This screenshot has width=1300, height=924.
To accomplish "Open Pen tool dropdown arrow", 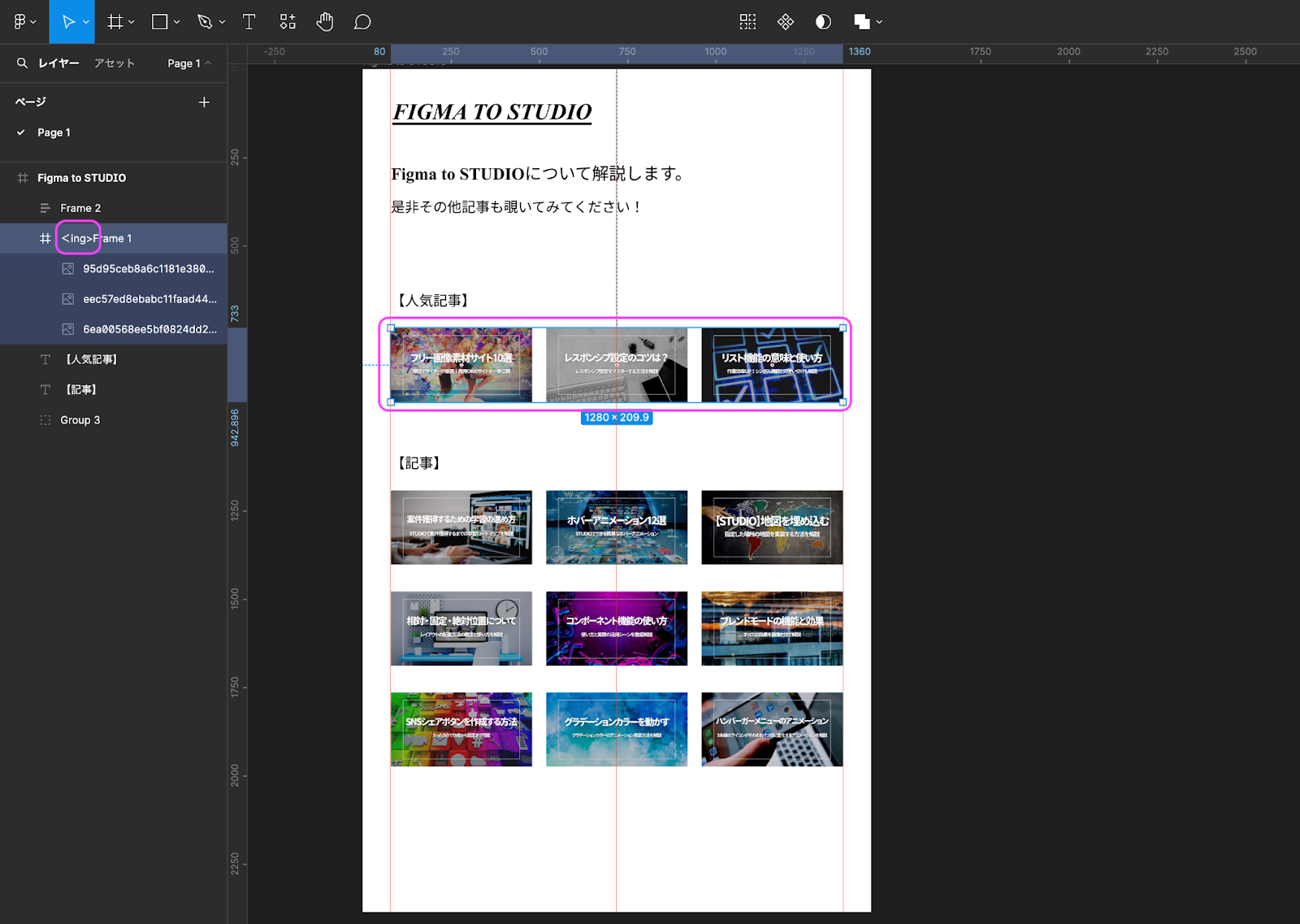I will coord(222,22).
